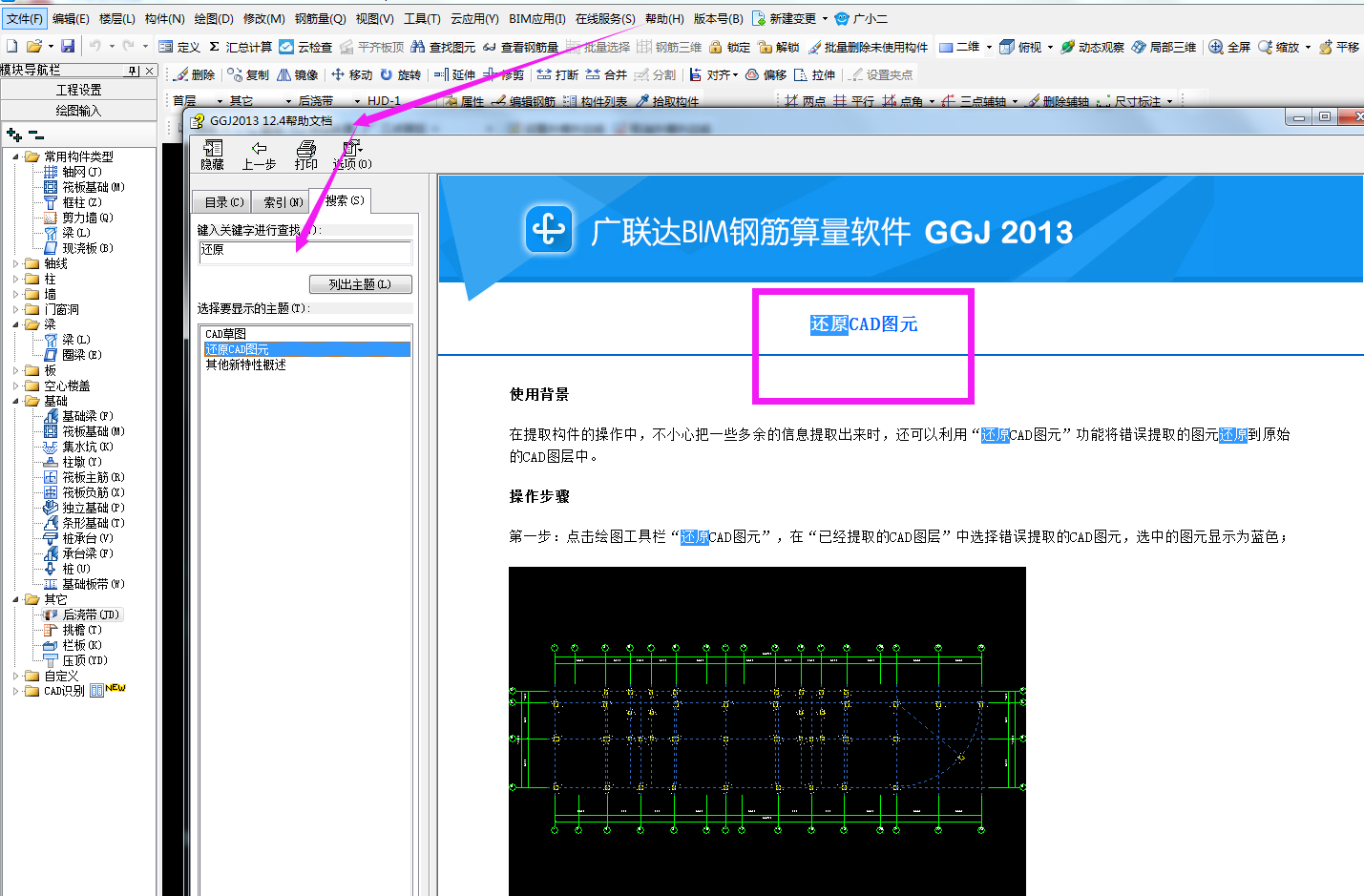The height and width of the screenshot is (896, 1364).
Task: Click the new file icon
Action: 11,46
